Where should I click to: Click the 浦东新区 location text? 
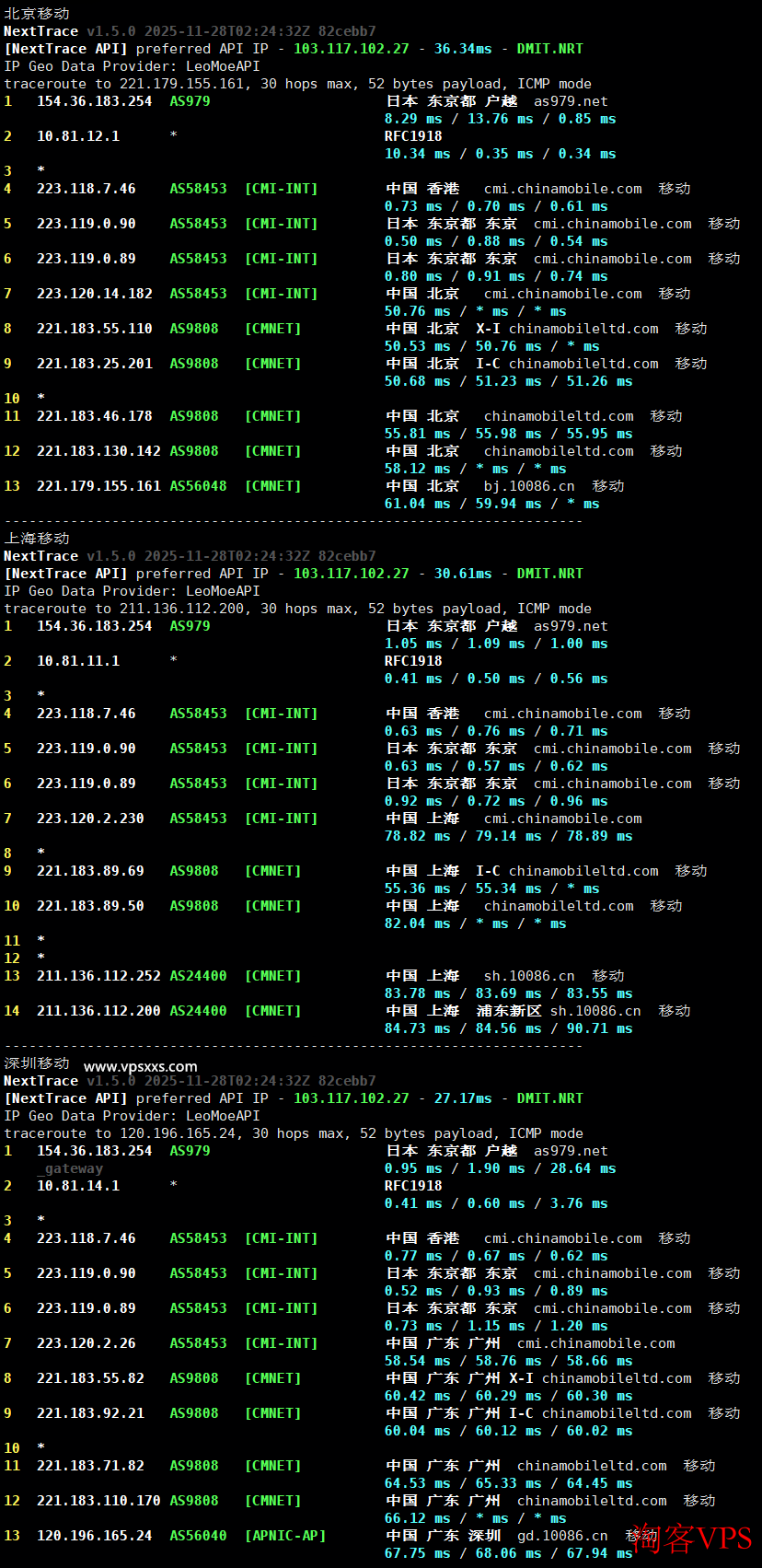pyautogui.click(x=509, y=1011)
